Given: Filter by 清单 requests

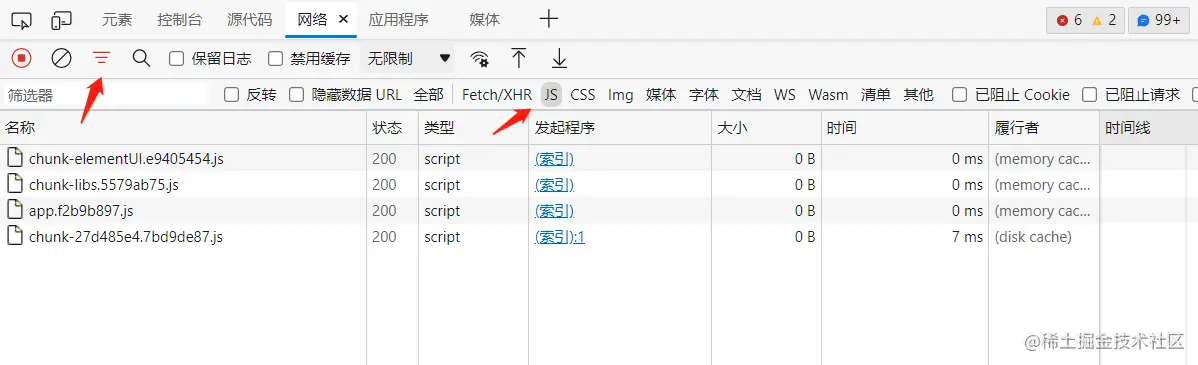Looking at the screenshot, I should (876, 95).
